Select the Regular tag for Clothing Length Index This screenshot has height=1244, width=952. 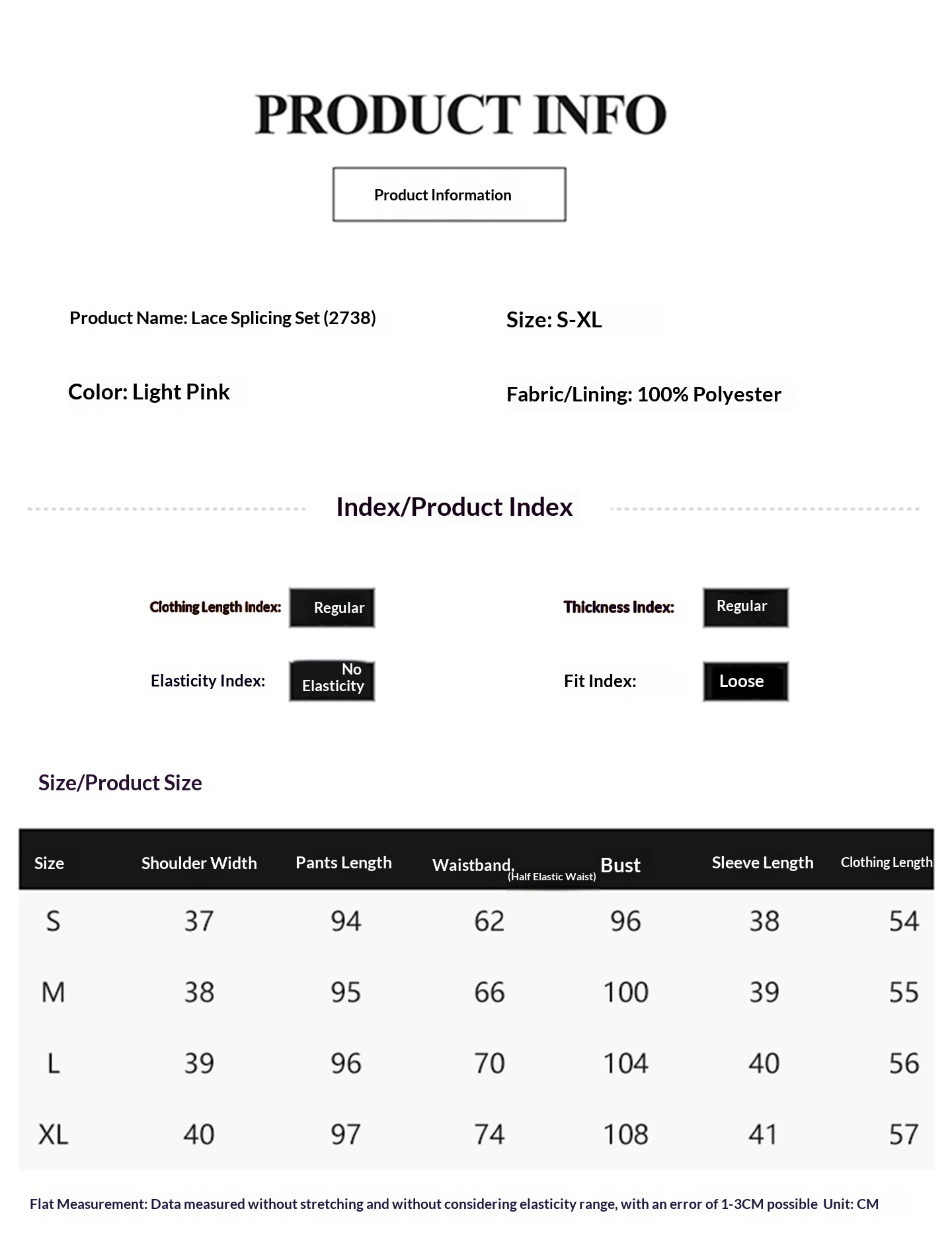(x=332, y=608)
